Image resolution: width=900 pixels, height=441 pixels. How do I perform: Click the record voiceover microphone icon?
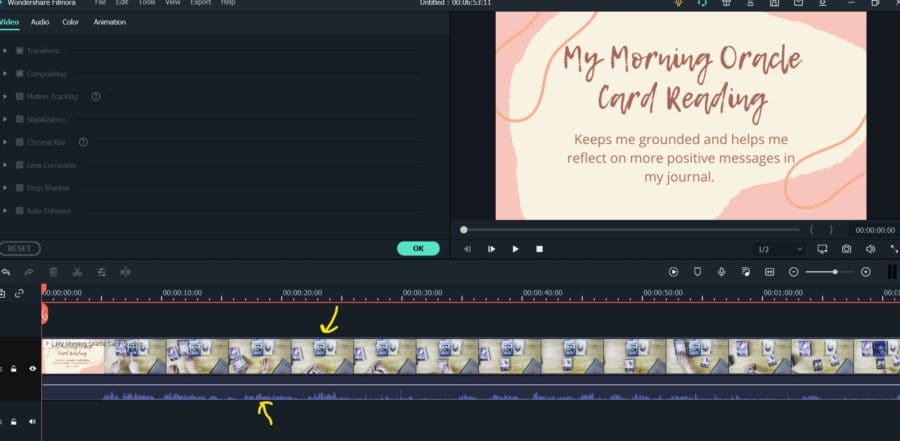coord(721,272)
